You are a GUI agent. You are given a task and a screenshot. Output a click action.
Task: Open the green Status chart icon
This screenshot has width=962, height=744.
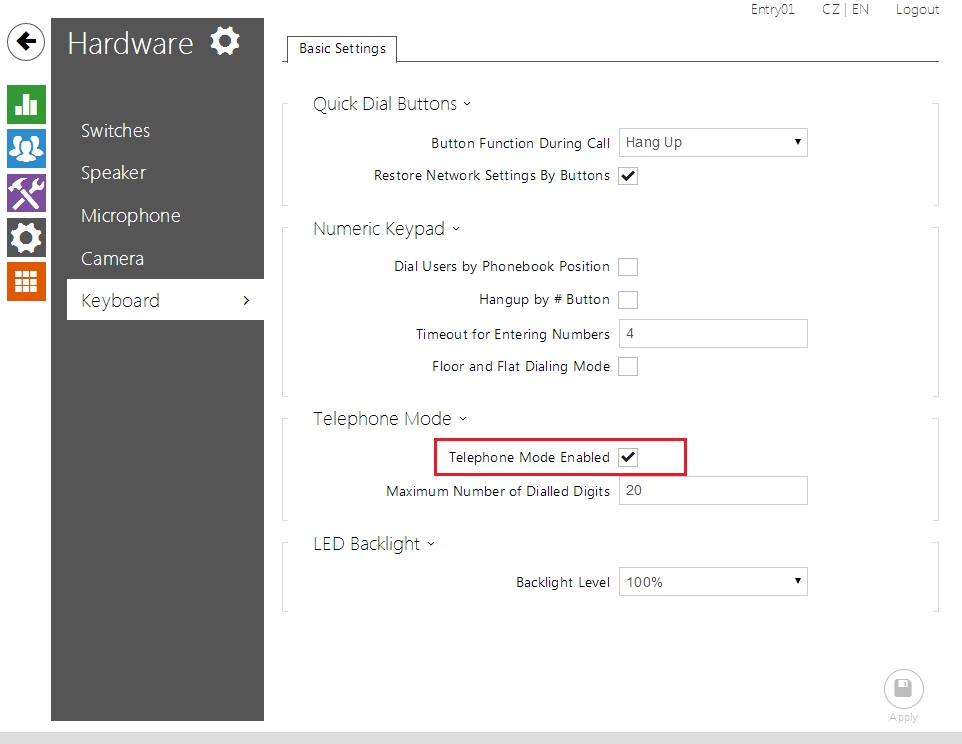26,104
